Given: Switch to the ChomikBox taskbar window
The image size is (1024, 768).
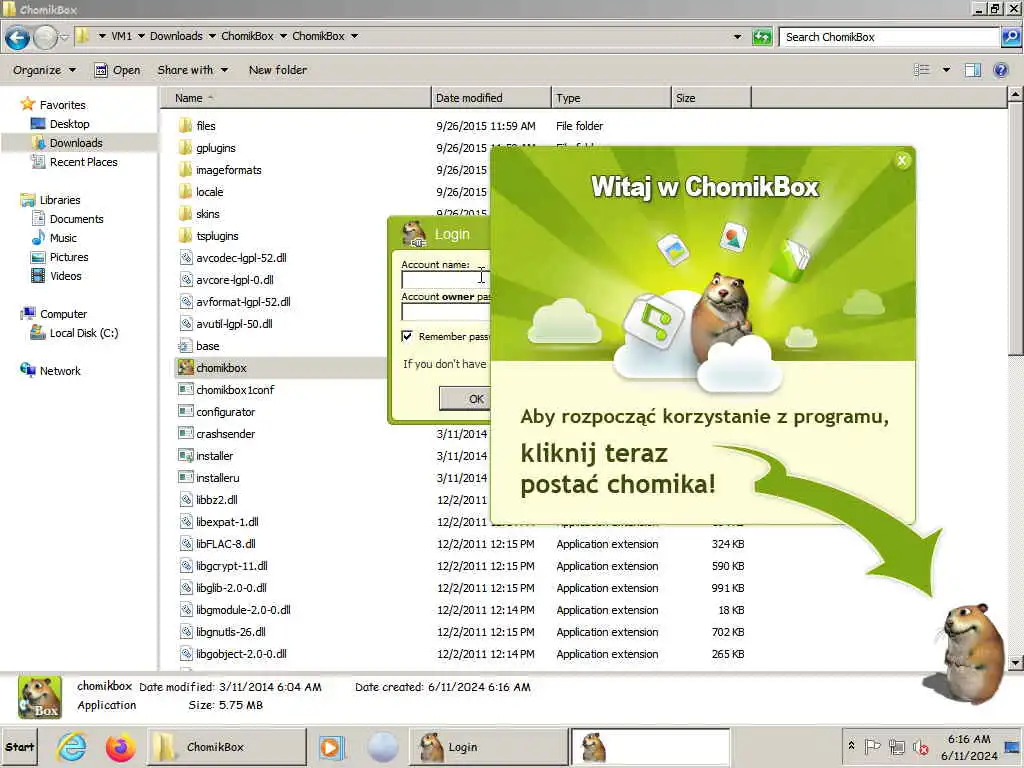Looking at the screenshot, I should [226, 746].
